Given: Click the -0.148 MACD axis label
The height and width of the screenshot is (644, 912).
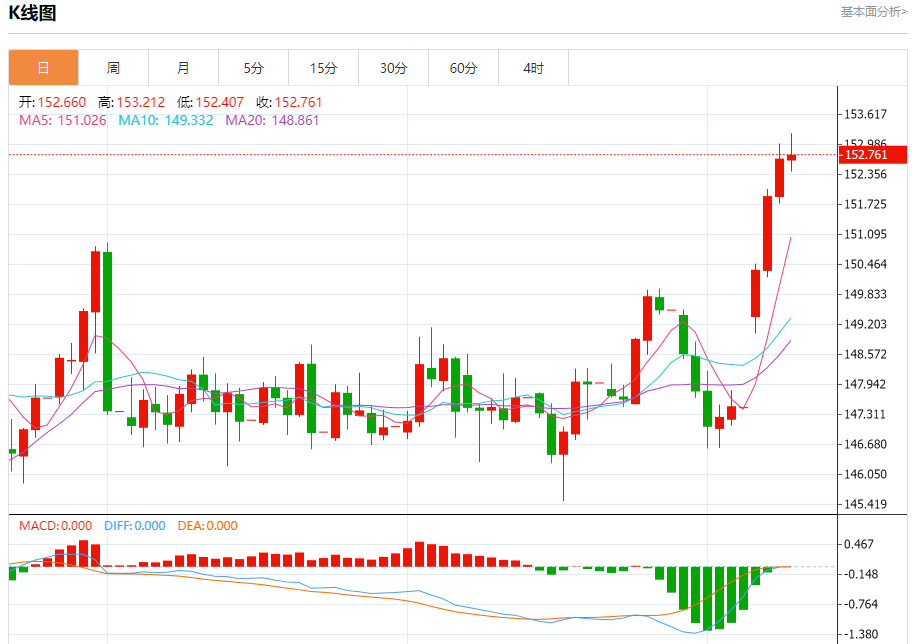Looking at the screenshot, I should pos(861,574).
